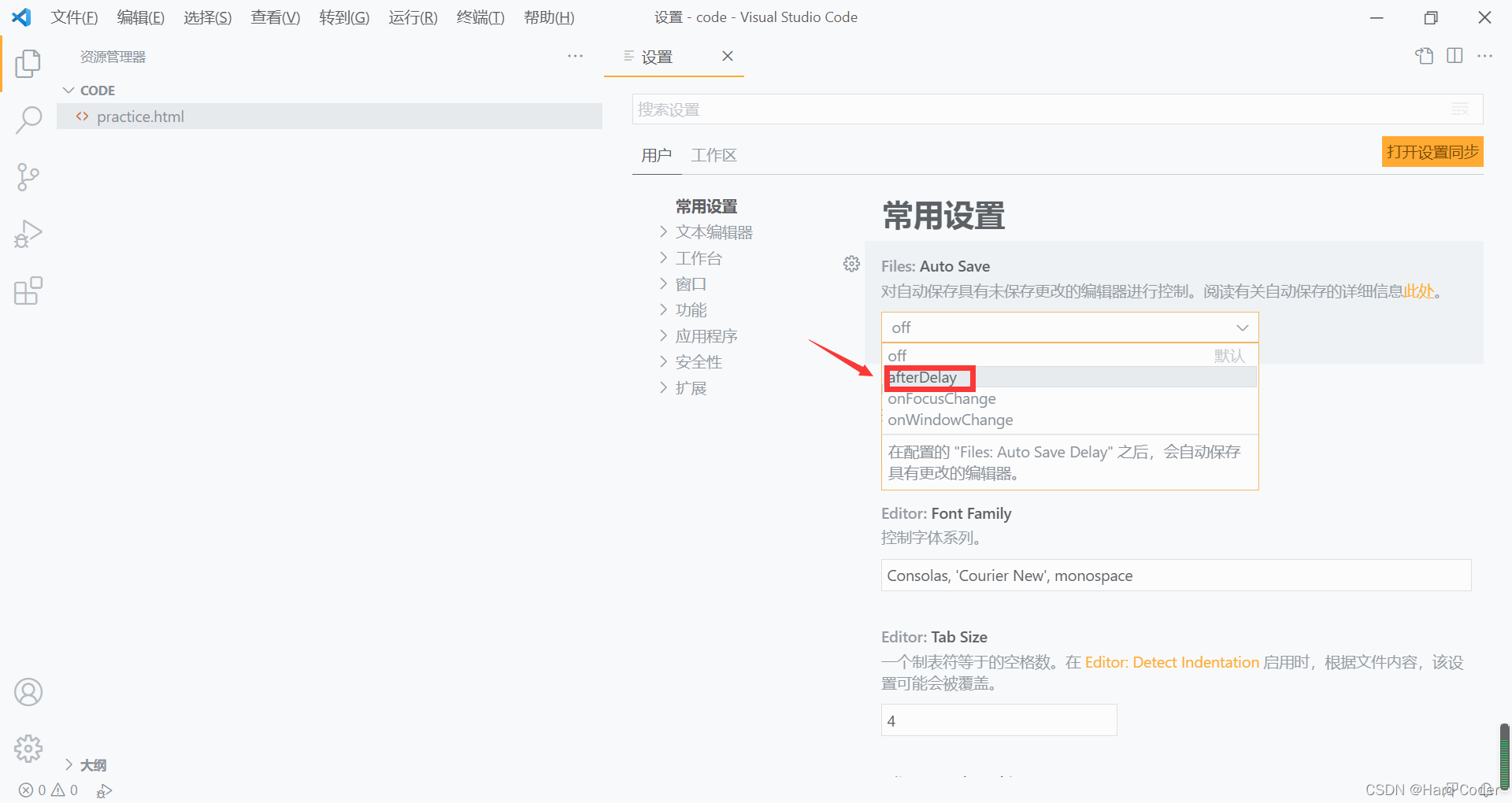Open the 文件(F) menu
Image resolution: width=1512 pixels, height=803 pixels.
coord(74,17)
